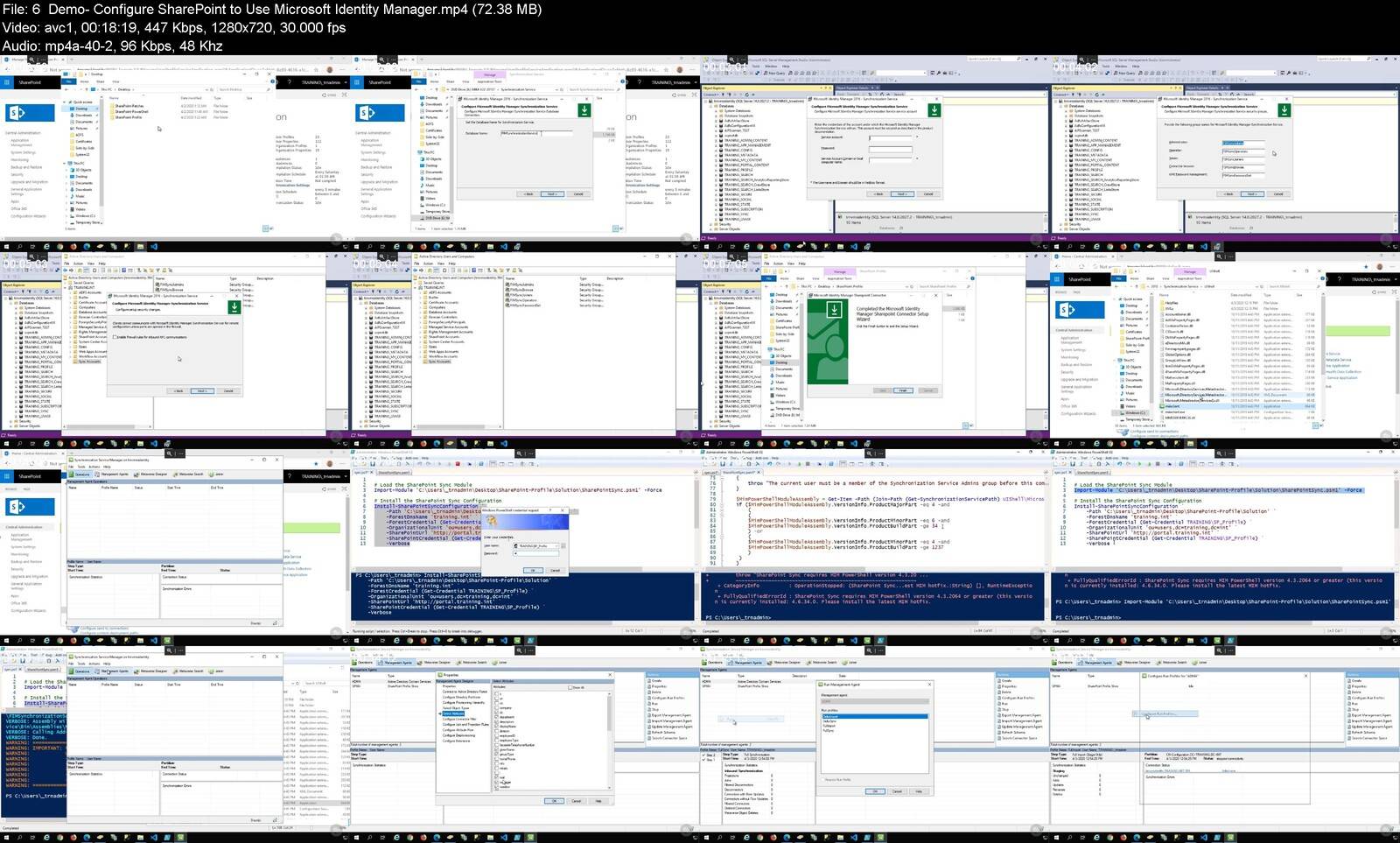The width and height of the screenshot is (1400, 843).
Task: Click Start button in taskbar under the Desktop-folder frame
Action: (x=6, y=247)
